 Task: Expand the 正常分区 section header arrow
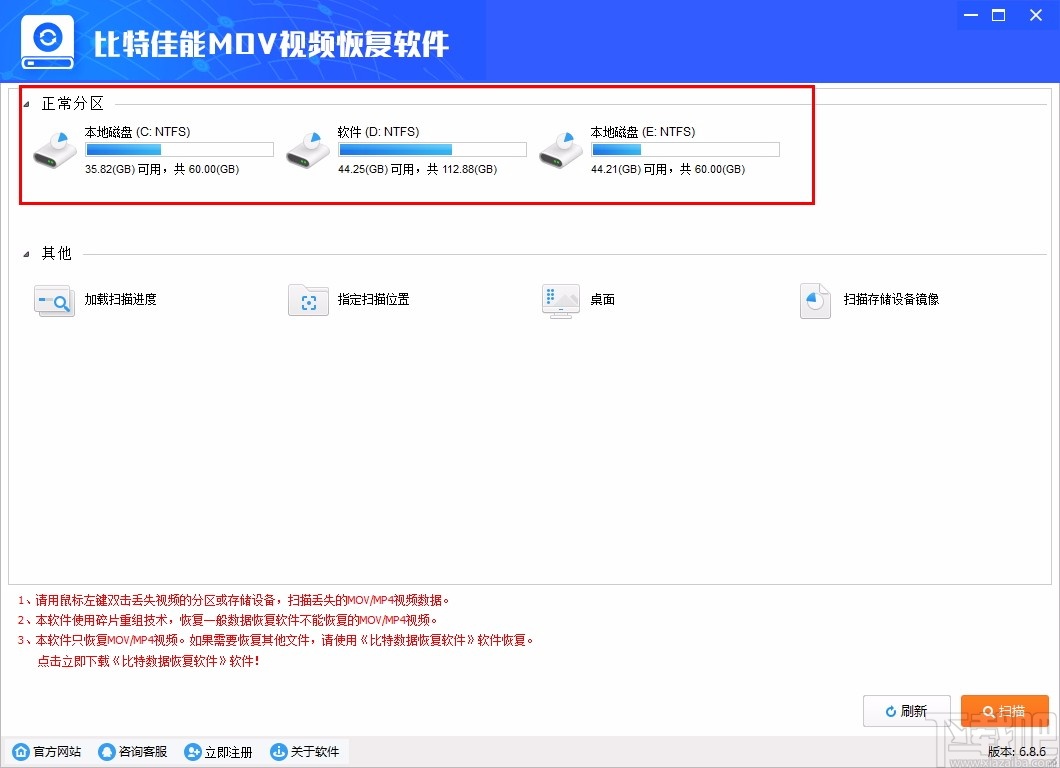coord(27,102)
